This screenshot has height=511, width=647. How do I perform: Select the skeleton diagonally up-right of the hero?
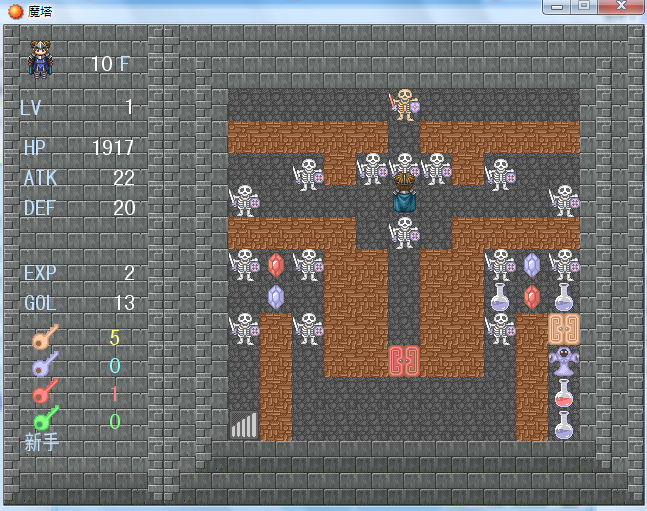pyautogui.click(x=436, y=169)
